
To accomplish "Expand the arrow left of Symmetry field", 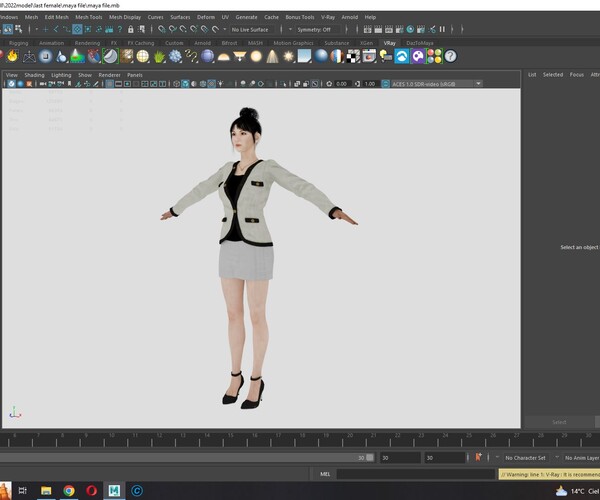I will click(290, 29).
